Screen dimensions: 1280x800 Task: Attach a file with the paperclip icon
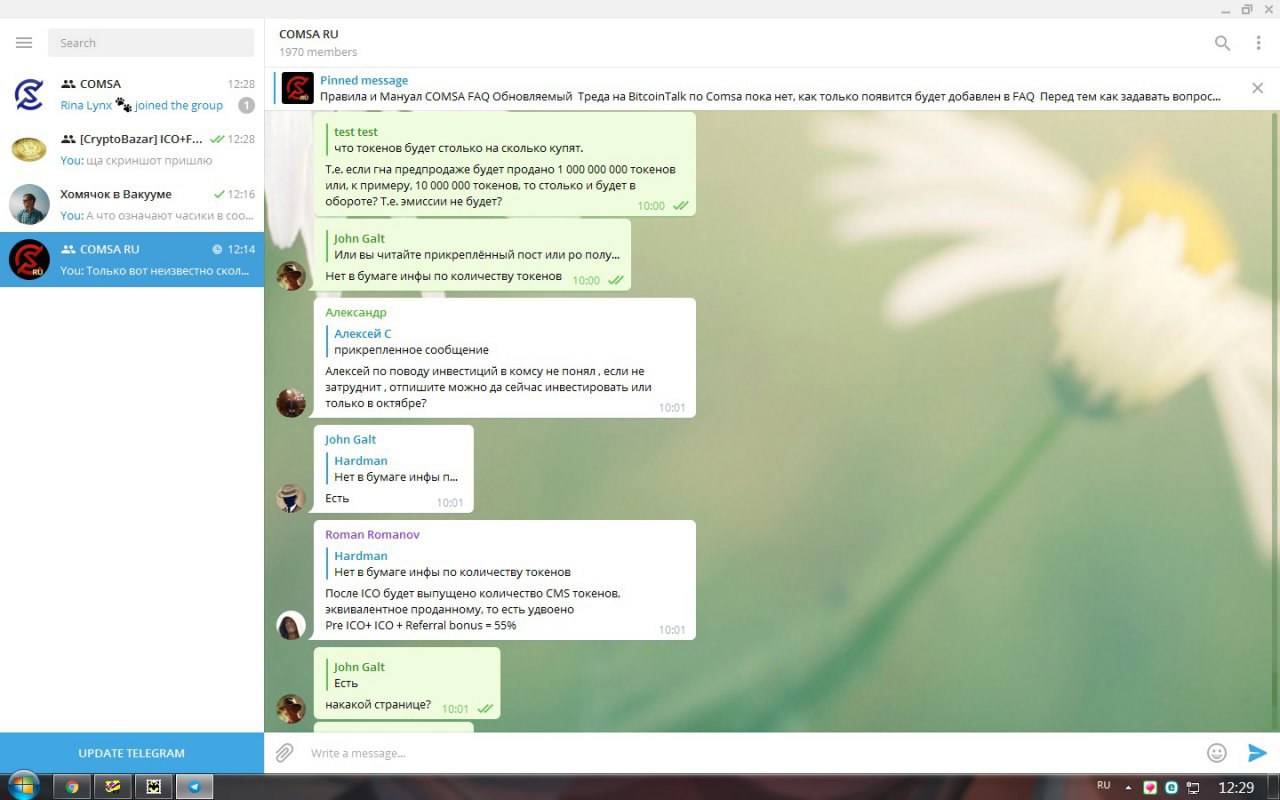point(285,753)
